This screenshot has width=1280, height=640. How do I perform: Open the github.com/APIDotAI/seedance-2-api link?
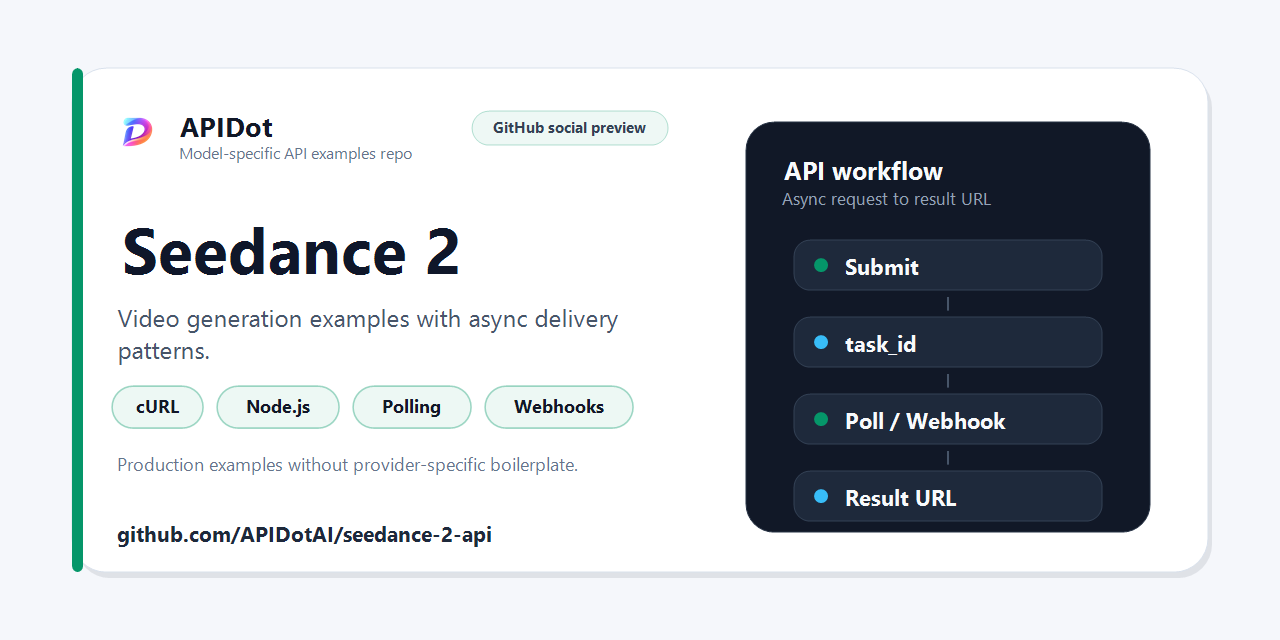305,535
